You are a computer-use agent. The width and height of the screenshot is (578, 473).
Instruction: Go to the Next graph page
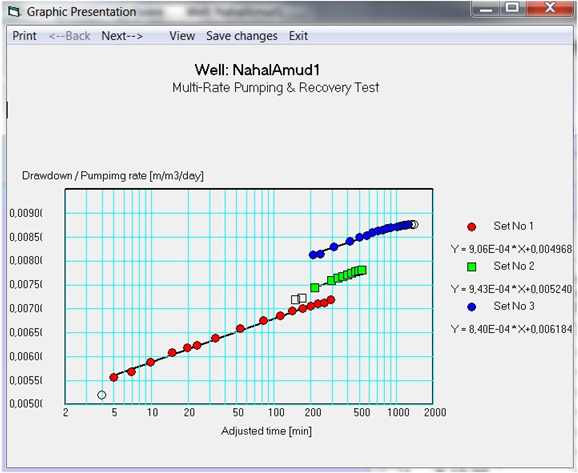pyautogui.click(x=122, y=36)
